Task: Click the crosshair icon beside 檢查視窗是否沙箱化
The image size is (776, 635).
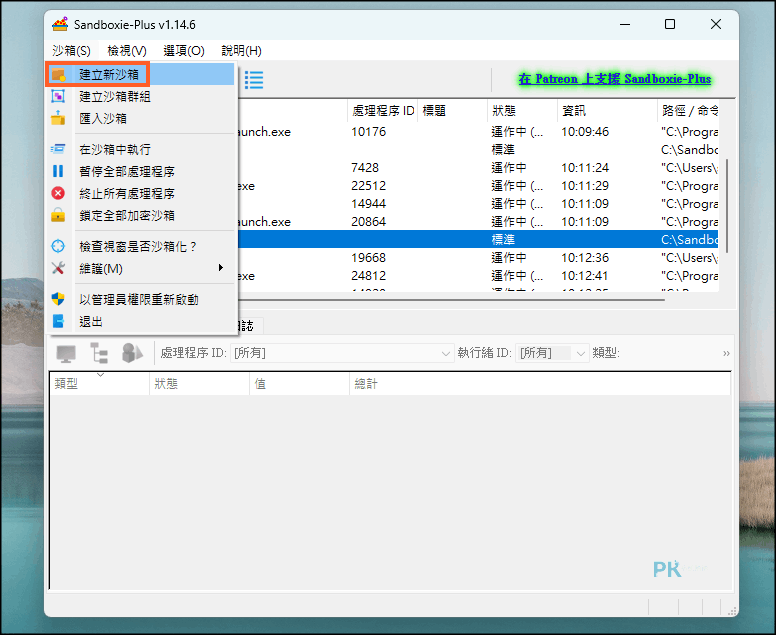Action: click(58, 246)
